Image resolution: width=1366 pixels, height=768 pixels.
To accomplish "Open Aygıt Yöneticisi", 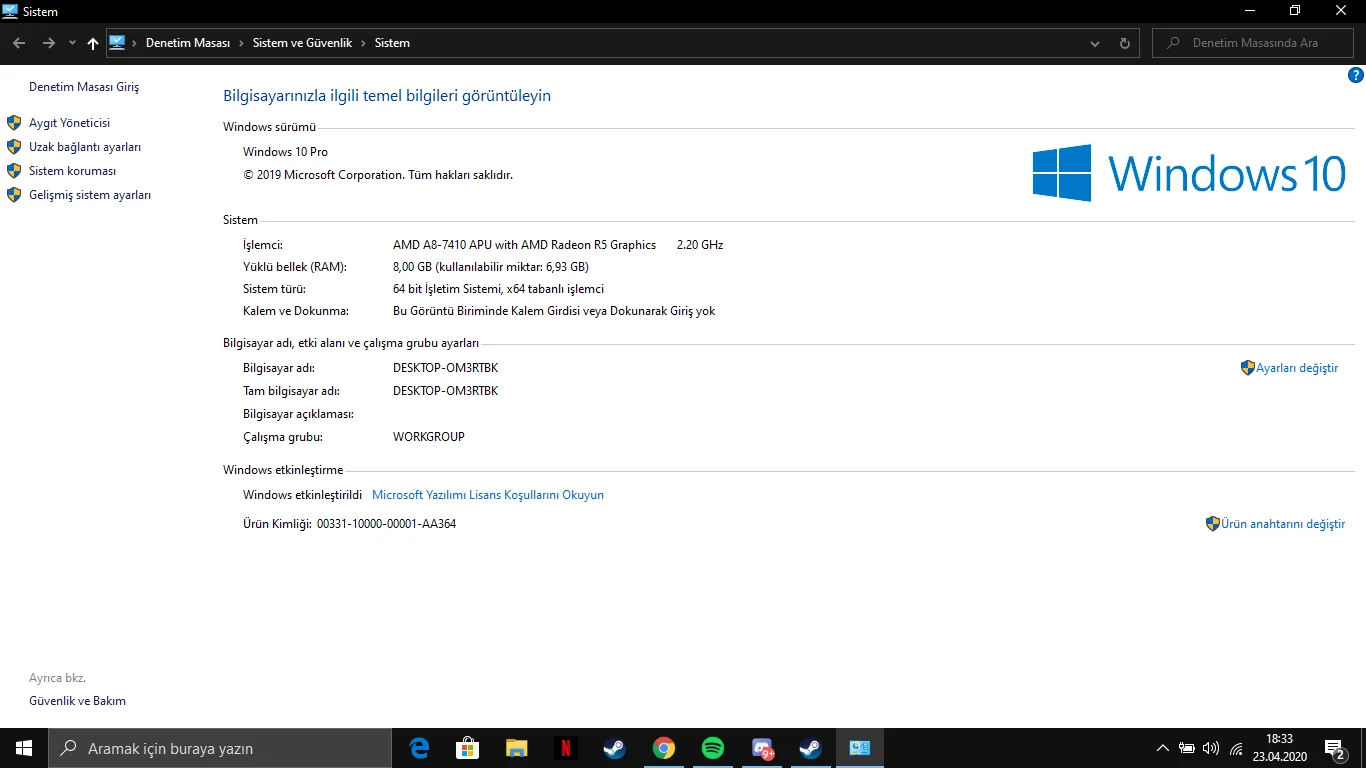I will coord(69,123).
